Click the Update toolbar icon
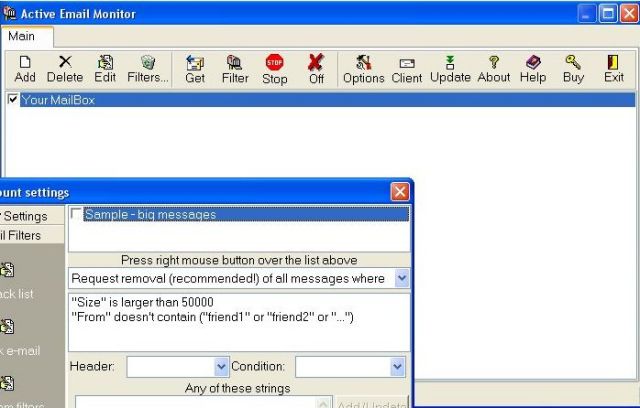This screenshot has width=640, height=408. tap(450, 62)
